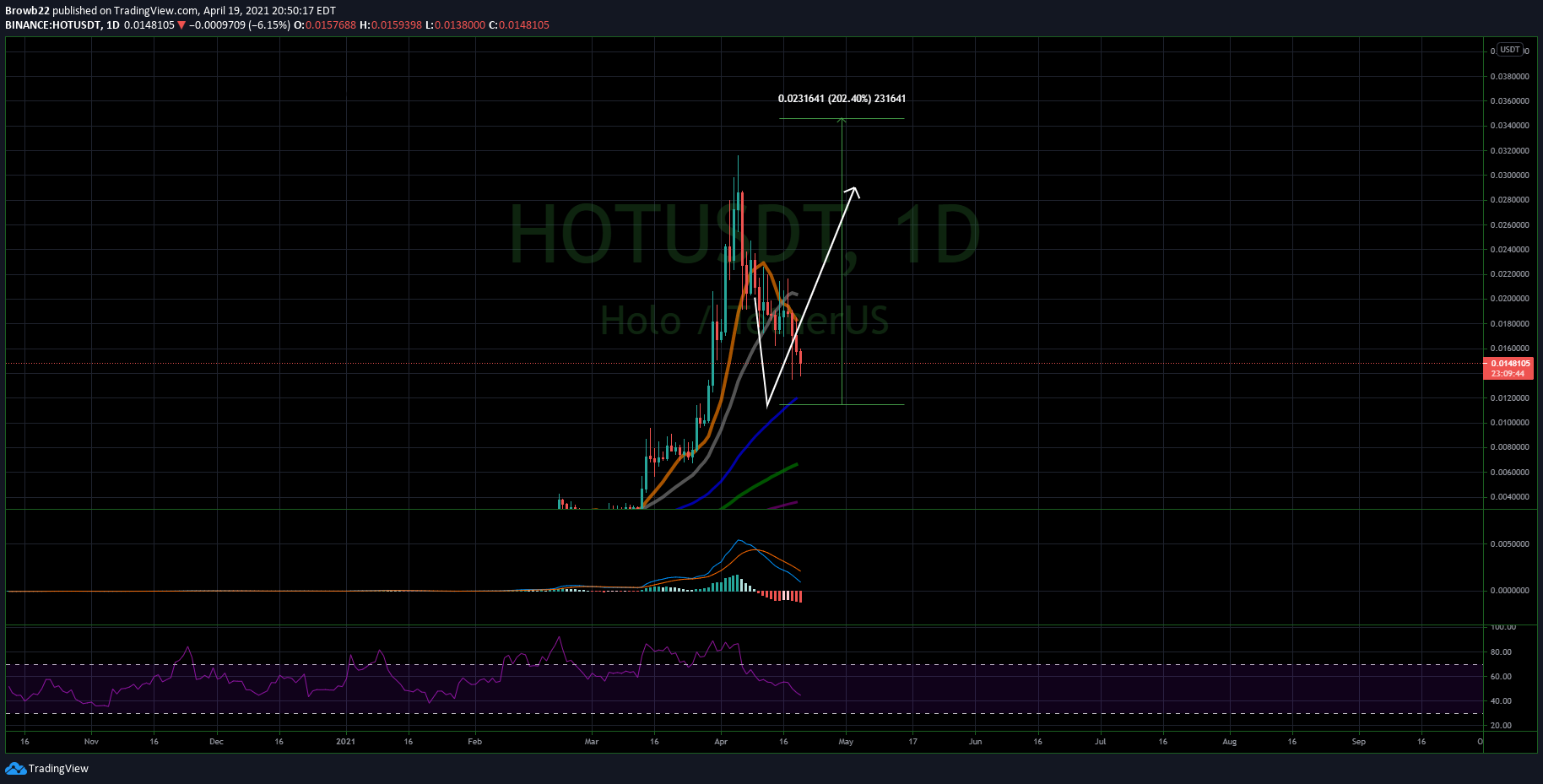
Task: Click the 0.0260000 price axis label
Action: pos(1509,225)
